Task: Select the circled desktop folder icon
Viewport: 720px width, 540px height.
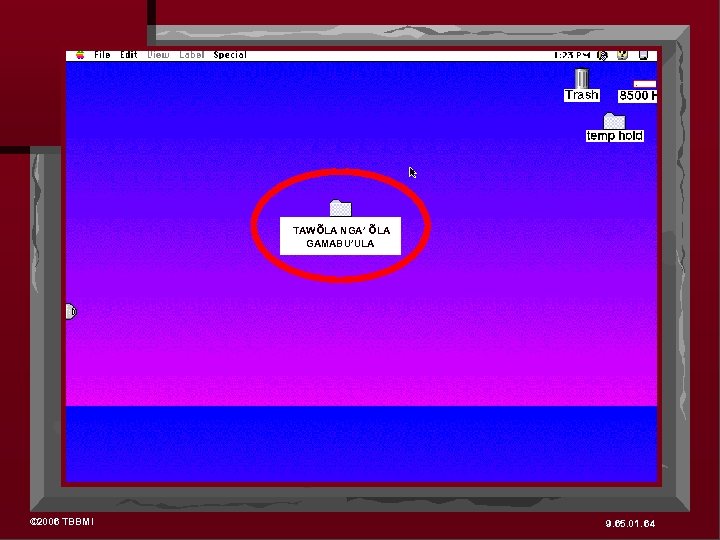Action: coord(341,208)
